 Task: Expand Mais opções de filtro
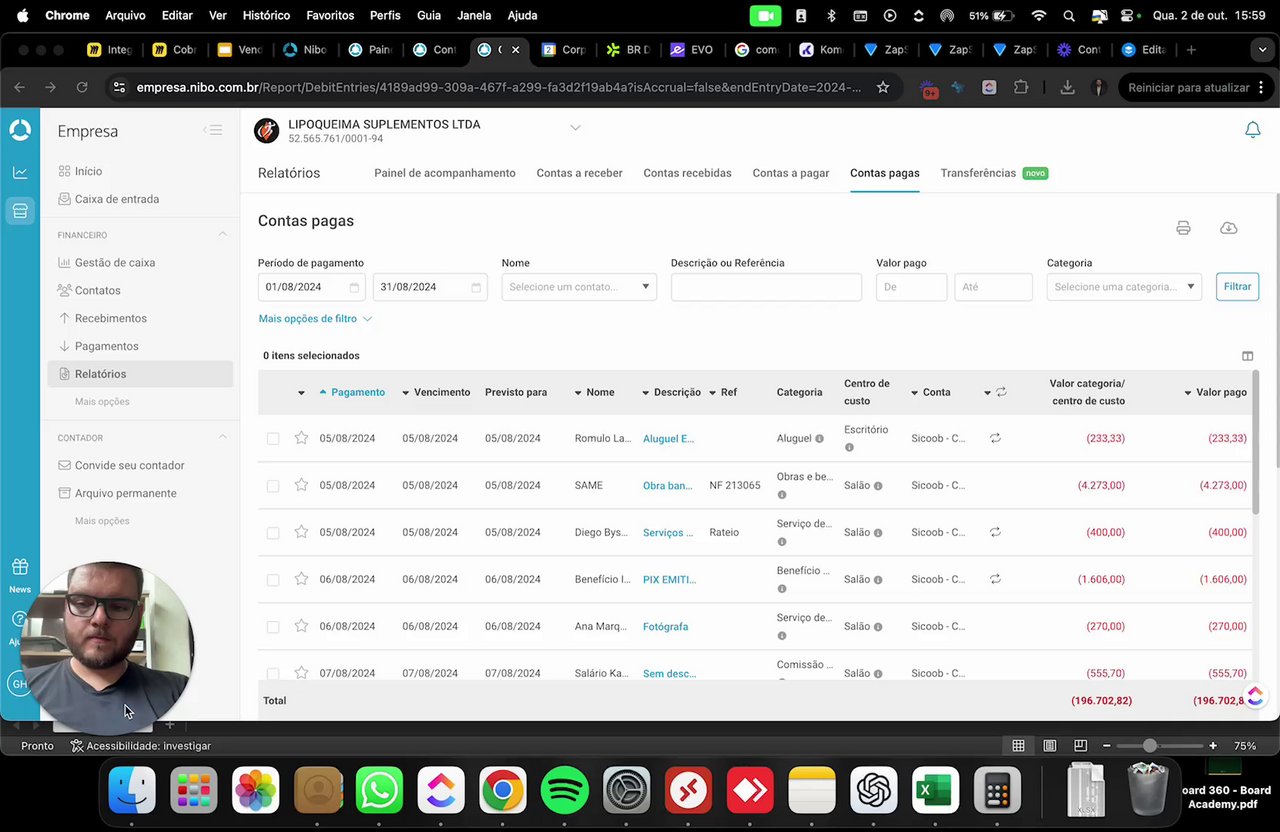[x=315, y=319]
